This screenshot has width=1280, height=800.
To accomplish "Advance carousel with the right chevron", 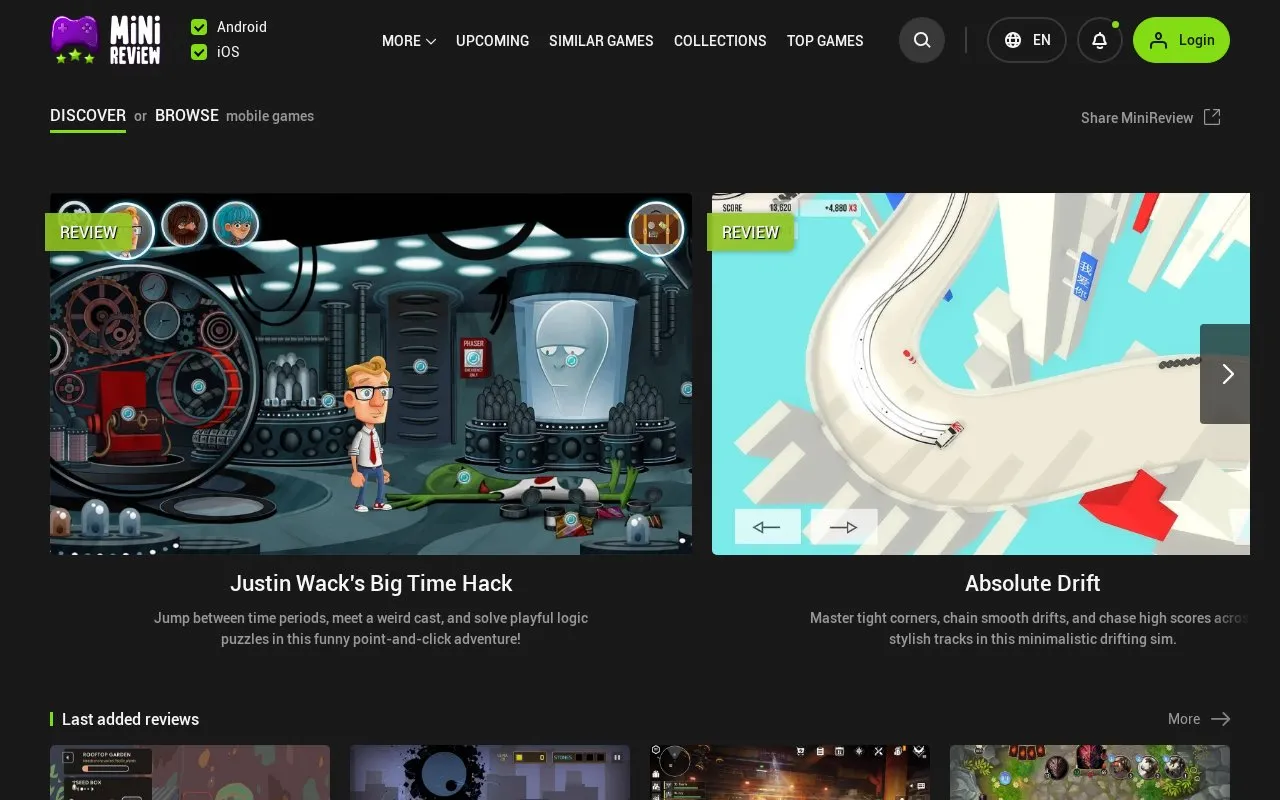I will point(1225,374).
